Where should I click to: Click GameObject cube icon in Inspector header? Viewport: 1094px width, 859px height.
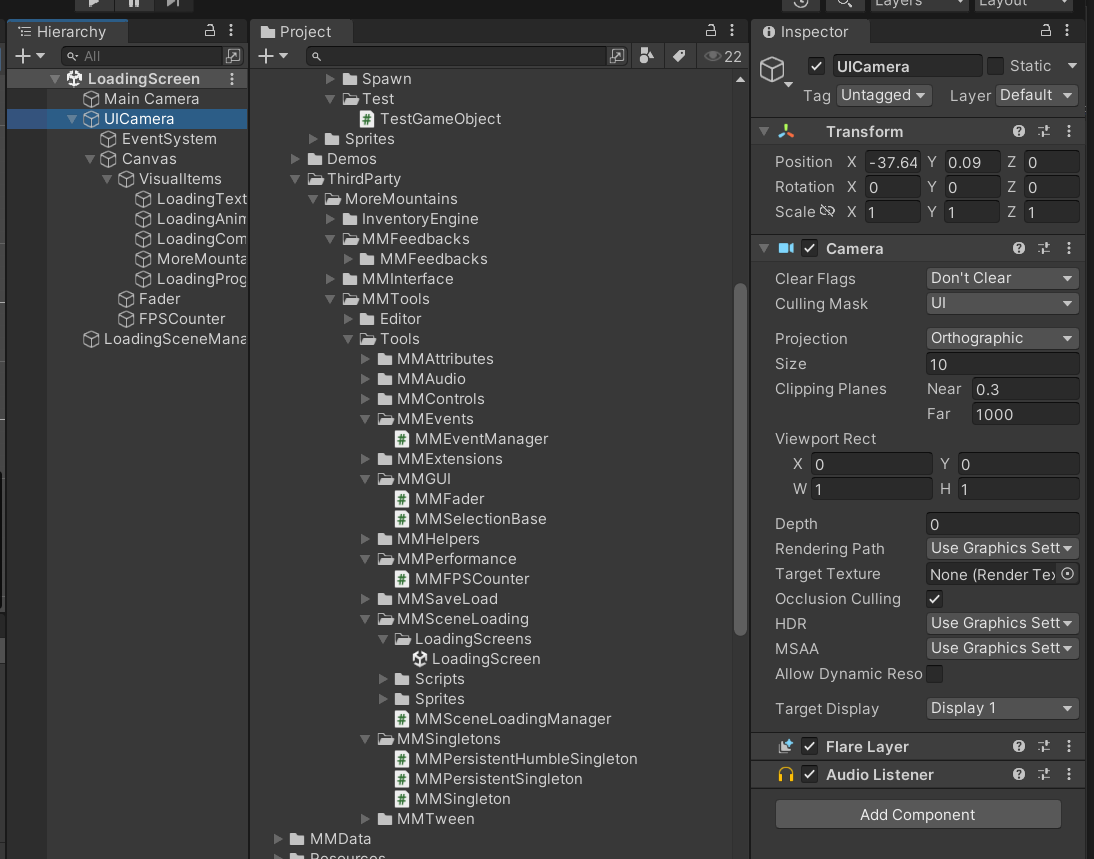coord(773,69)
